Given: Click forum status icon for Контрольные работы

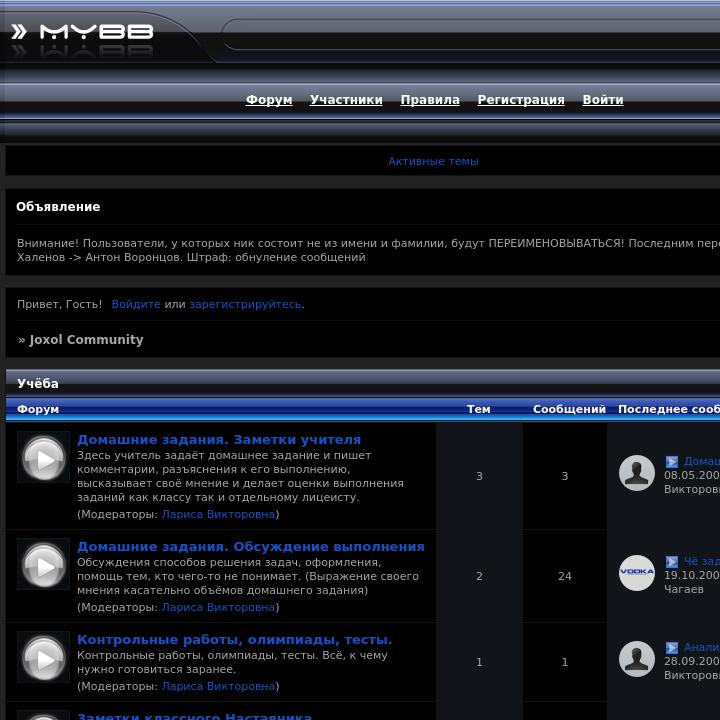Looking at the screenshot, I should [x=44, y=657].
